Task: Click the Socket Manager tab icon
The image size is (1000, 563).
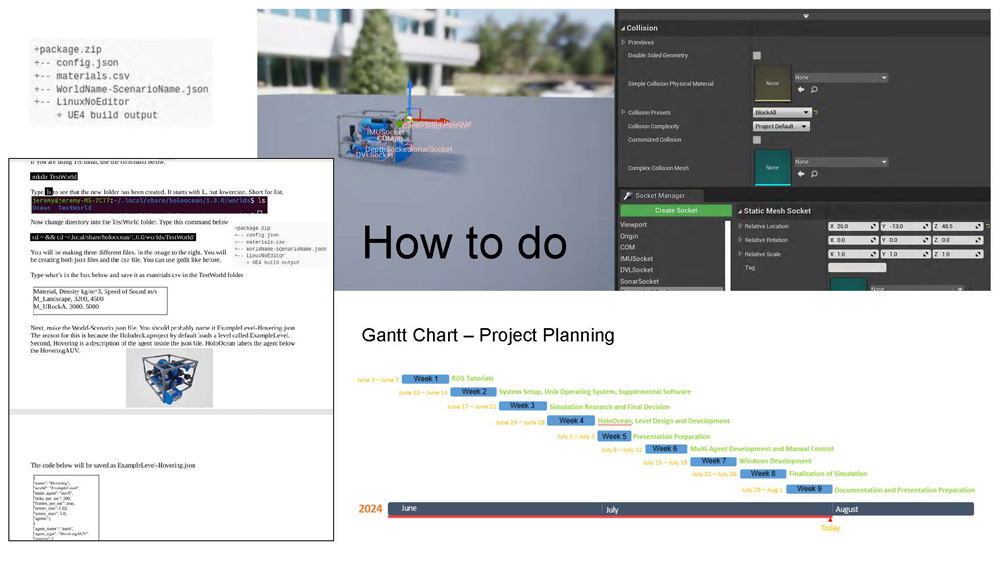Action: (x=628, y=196)
